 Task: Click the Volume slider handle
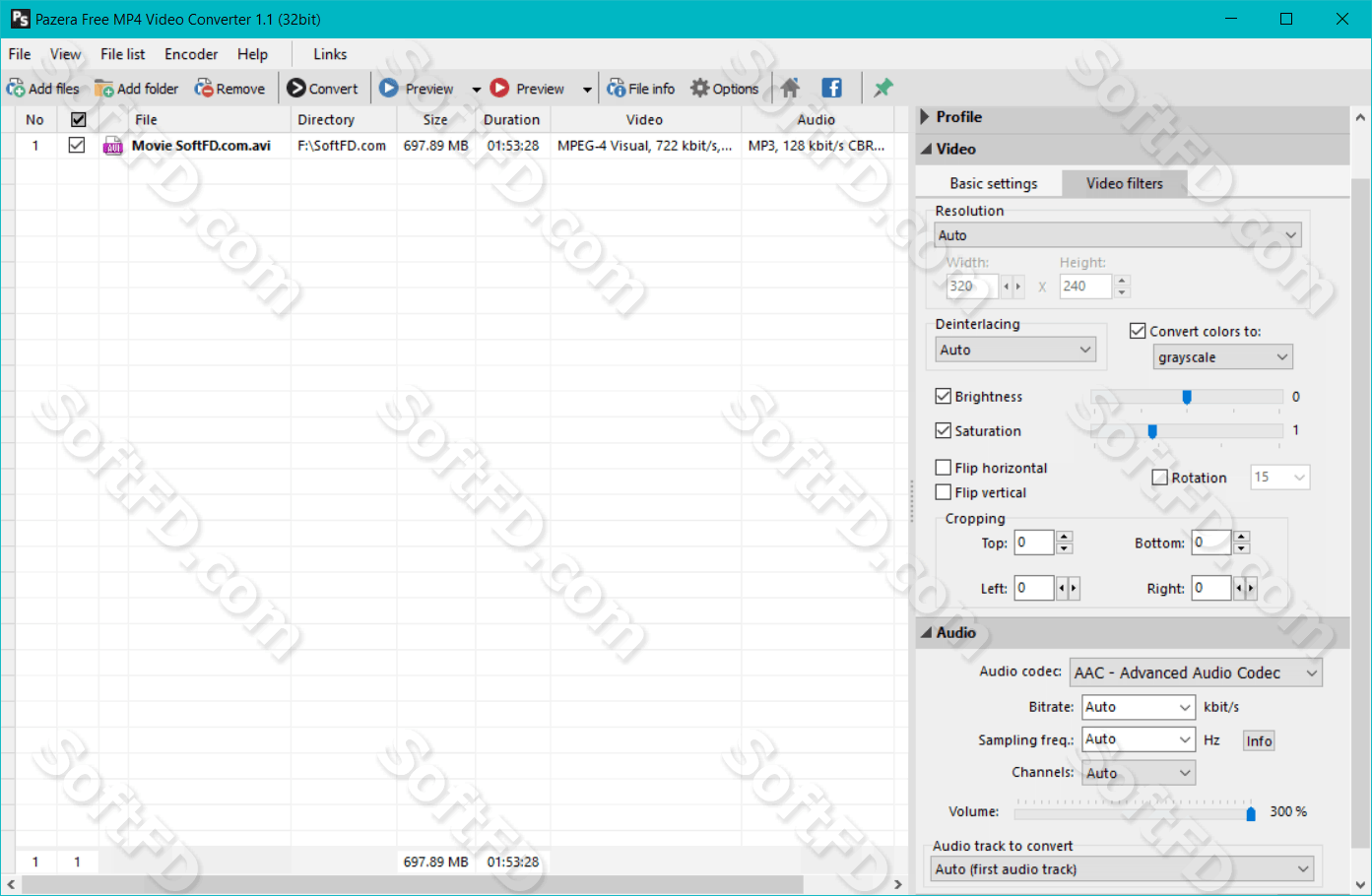[1251, 813]
